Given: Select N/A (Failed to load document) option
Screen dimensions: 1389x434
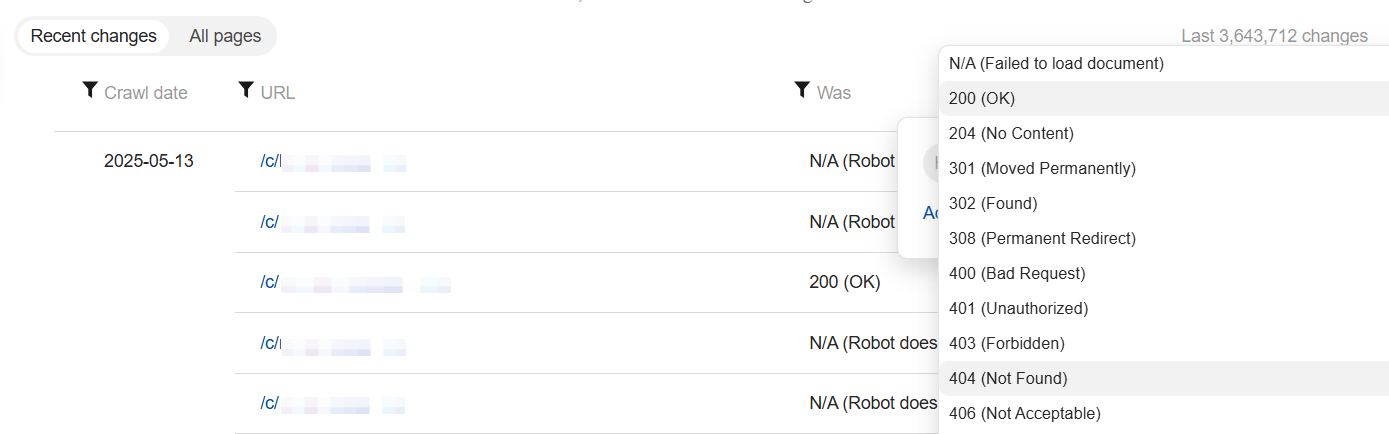Looking at the screenshot, I should (1056, 63).
